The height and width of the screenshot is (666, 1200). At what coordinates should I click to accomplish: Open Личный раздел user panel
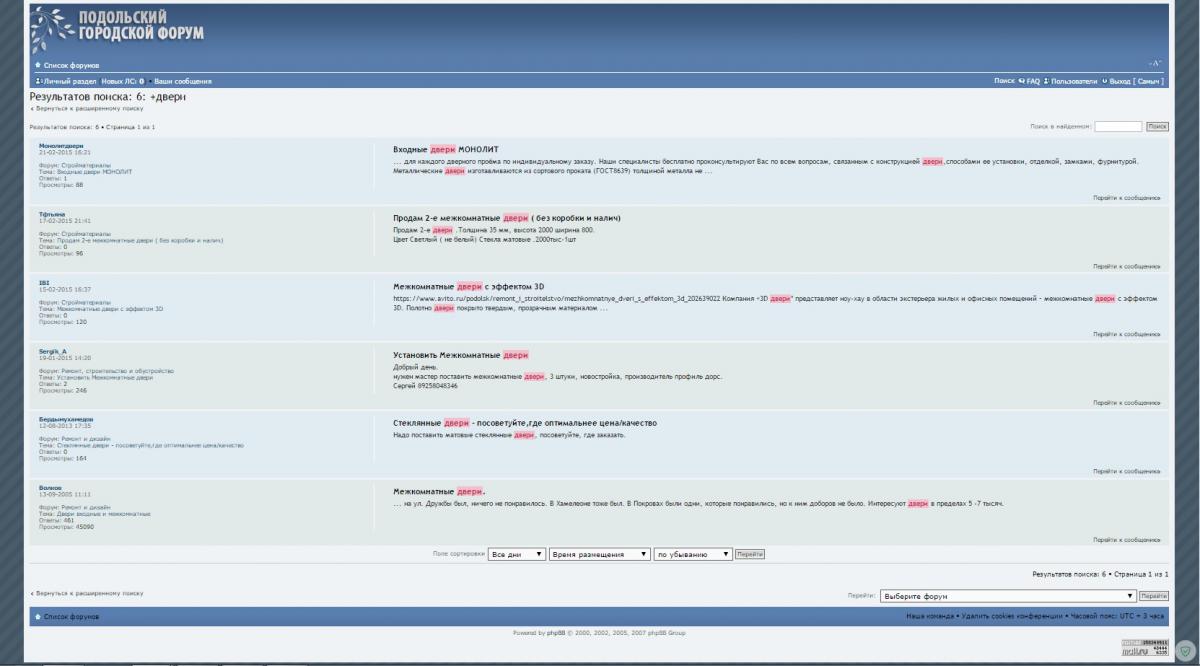click(x=68, y=81)
